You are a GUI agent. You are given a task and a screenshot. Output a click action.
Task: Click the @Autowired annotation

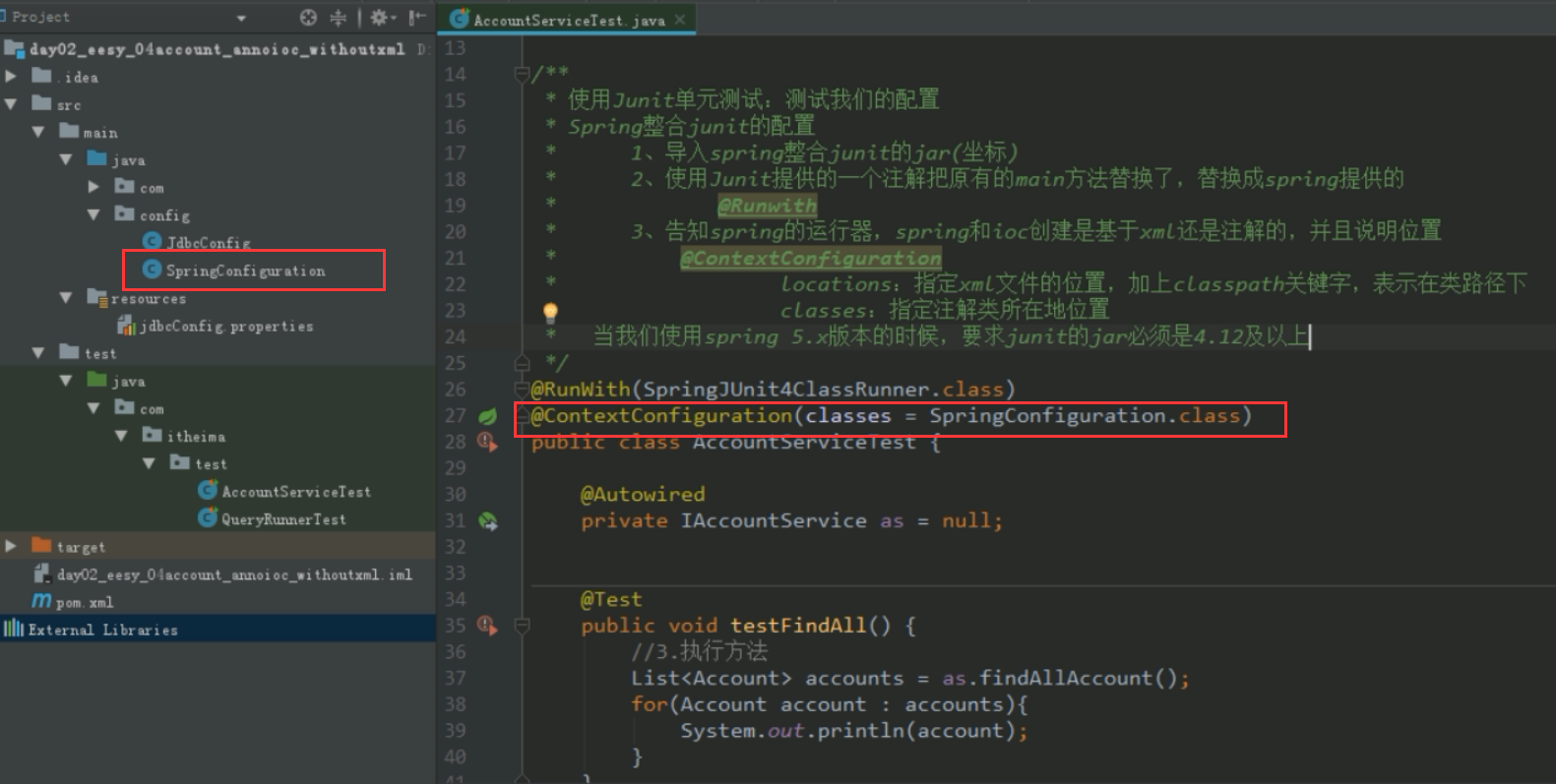tap(643, 494)
